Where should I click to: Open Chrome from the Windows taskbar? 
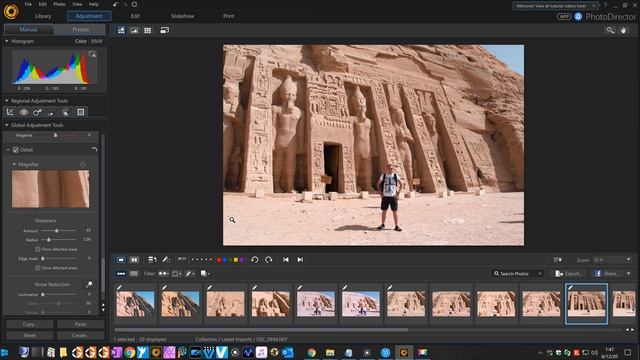[130, 352]
